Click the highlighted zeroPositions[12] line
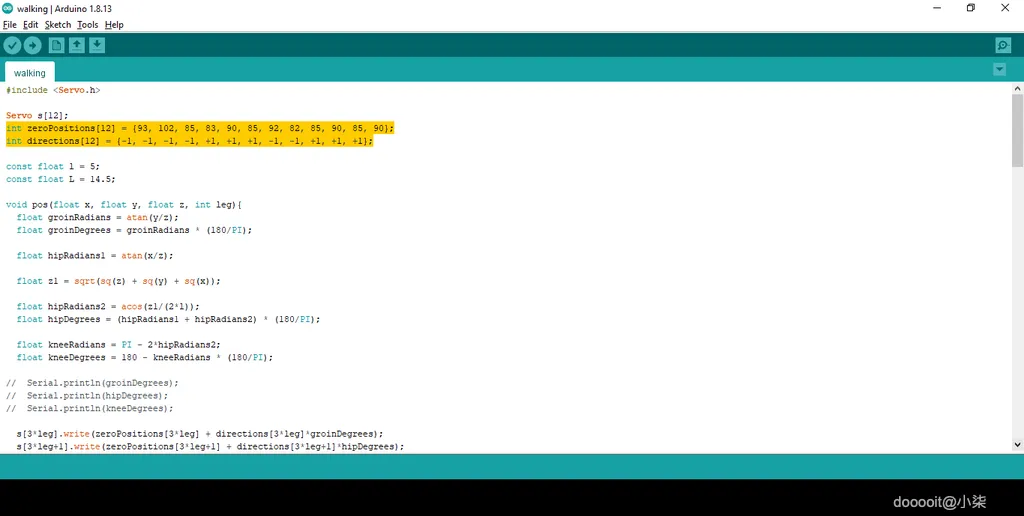The width and height of the screenshot is (1024, 516). [x=200, y=128]
